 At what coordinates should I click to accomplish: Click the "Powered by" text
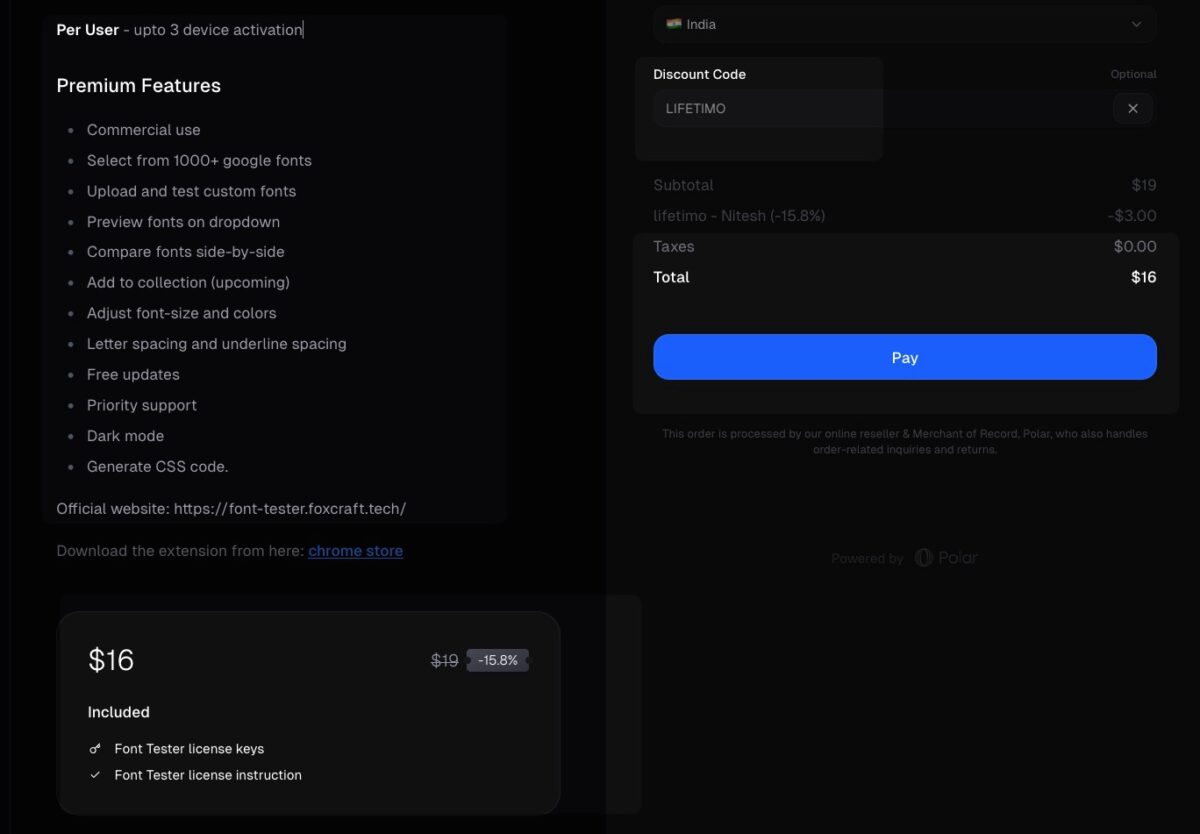pos(867,559)
